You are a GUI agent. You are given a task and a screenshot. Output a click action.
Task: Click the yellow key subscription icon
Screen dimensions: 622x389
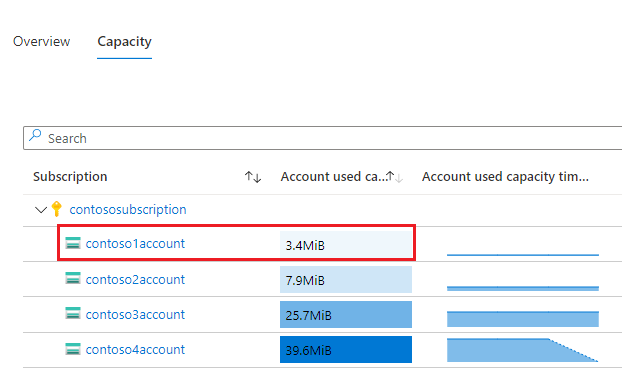tap(57, 209)
